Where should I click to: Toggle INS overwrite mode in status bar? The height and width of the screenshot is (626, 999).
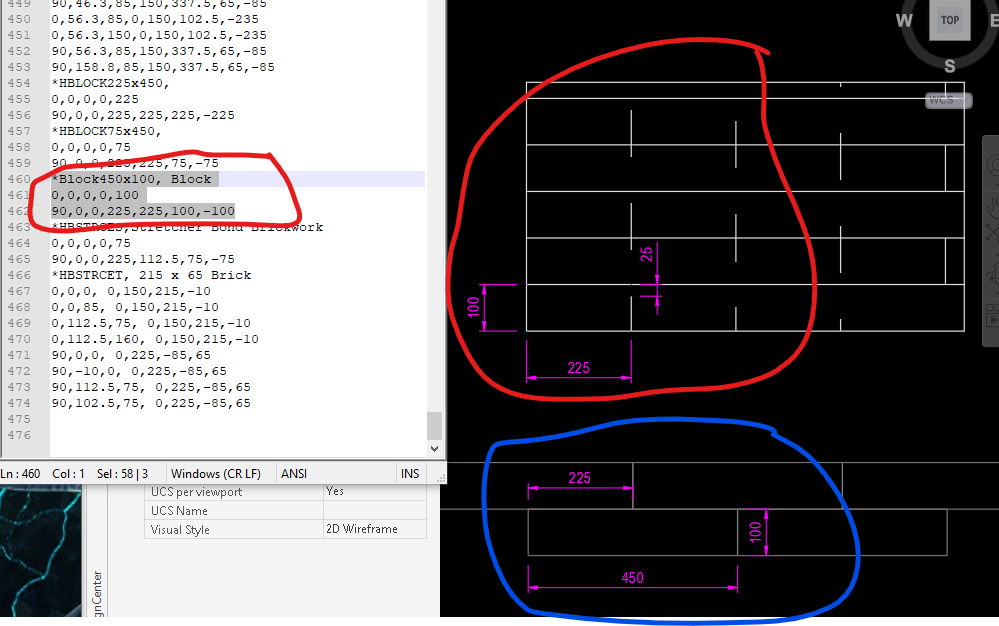click(x=410, y=473)
